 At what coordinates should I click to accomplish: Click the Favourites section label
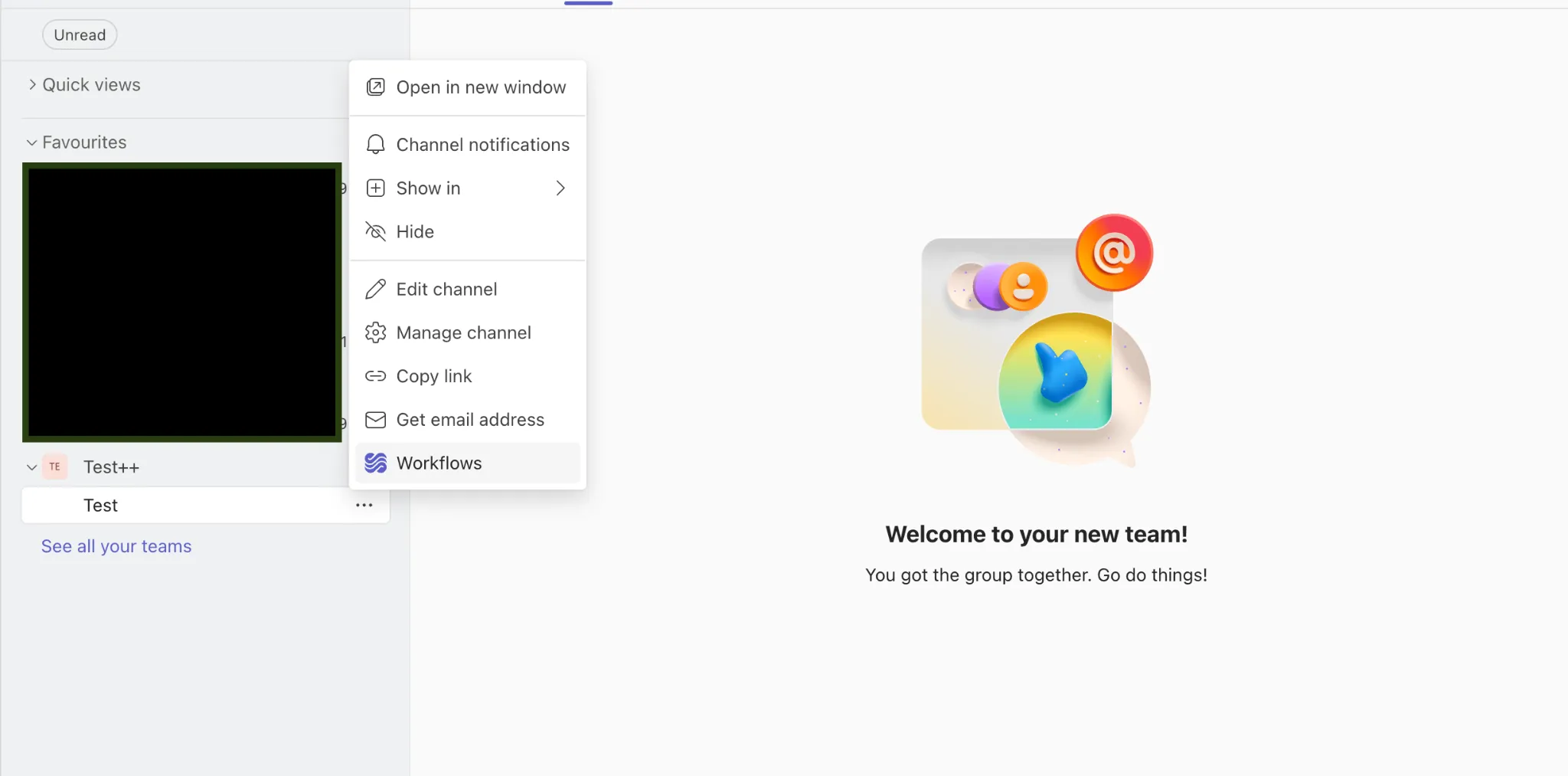pyautogui.click(x=84, y=142)
